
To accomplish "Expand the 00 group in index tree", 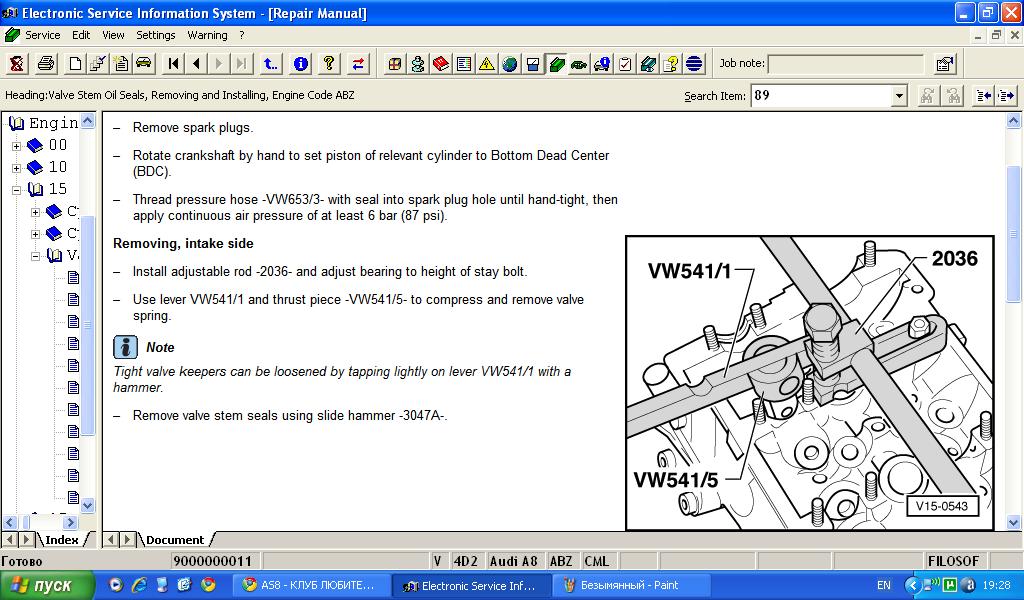I will 16,146.
